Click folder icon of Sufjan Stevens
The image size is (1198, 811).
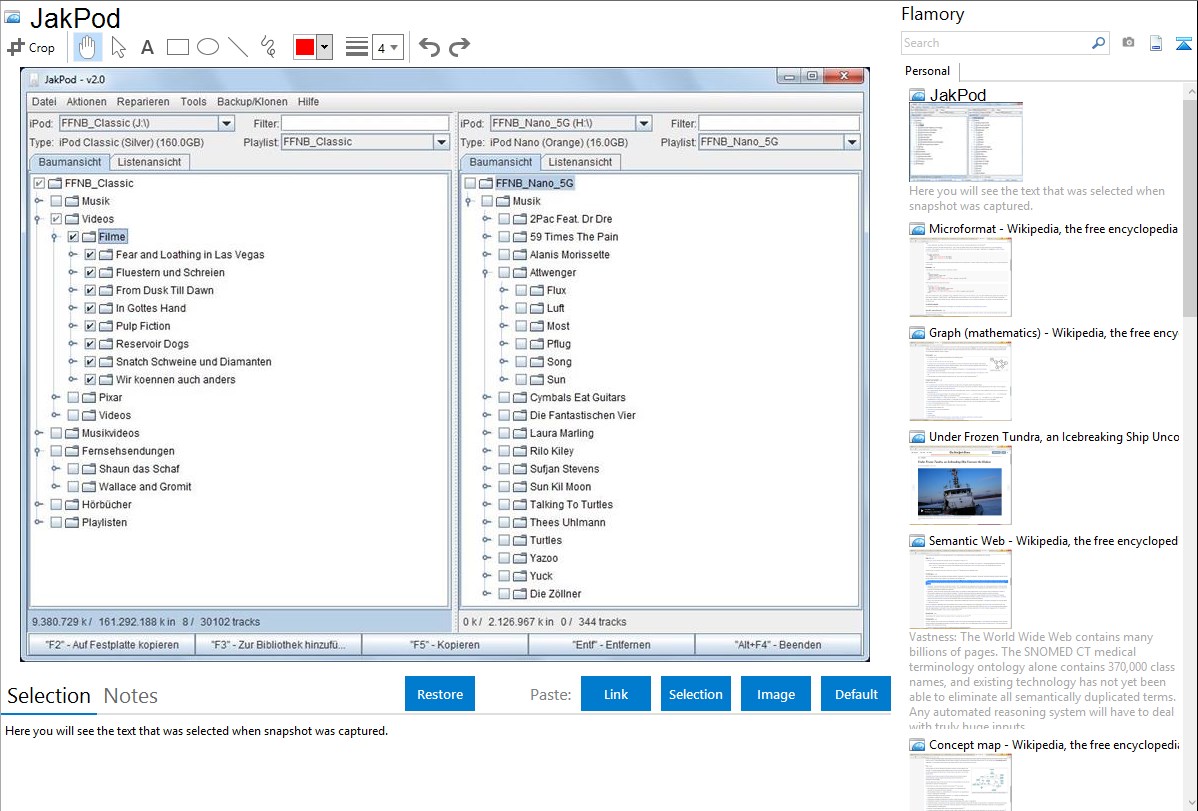pos(520,469)
